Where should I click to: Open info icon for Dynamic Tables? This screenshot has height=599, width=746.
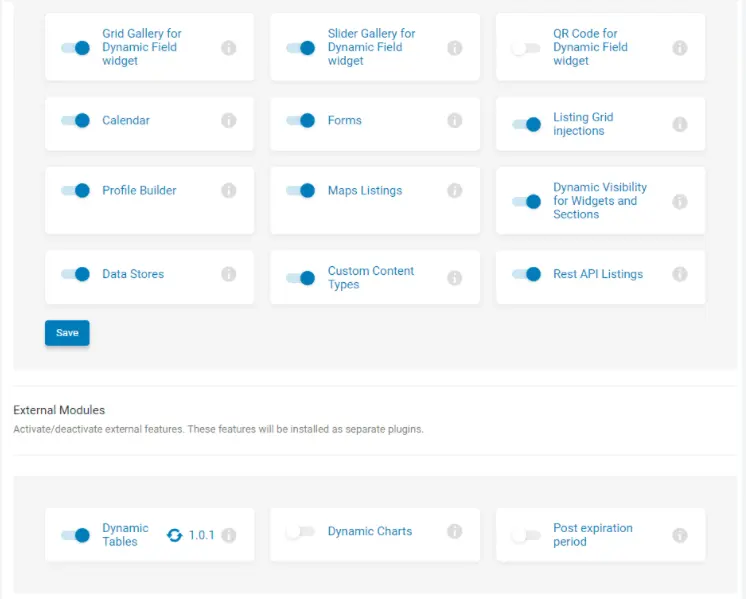pyautogui.click(x=229, y=535)
